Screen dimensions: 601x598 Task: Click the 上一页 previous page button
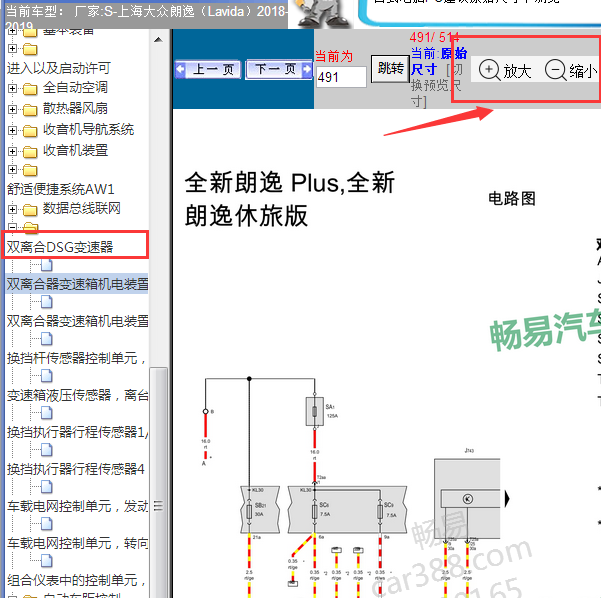point(208,69)
